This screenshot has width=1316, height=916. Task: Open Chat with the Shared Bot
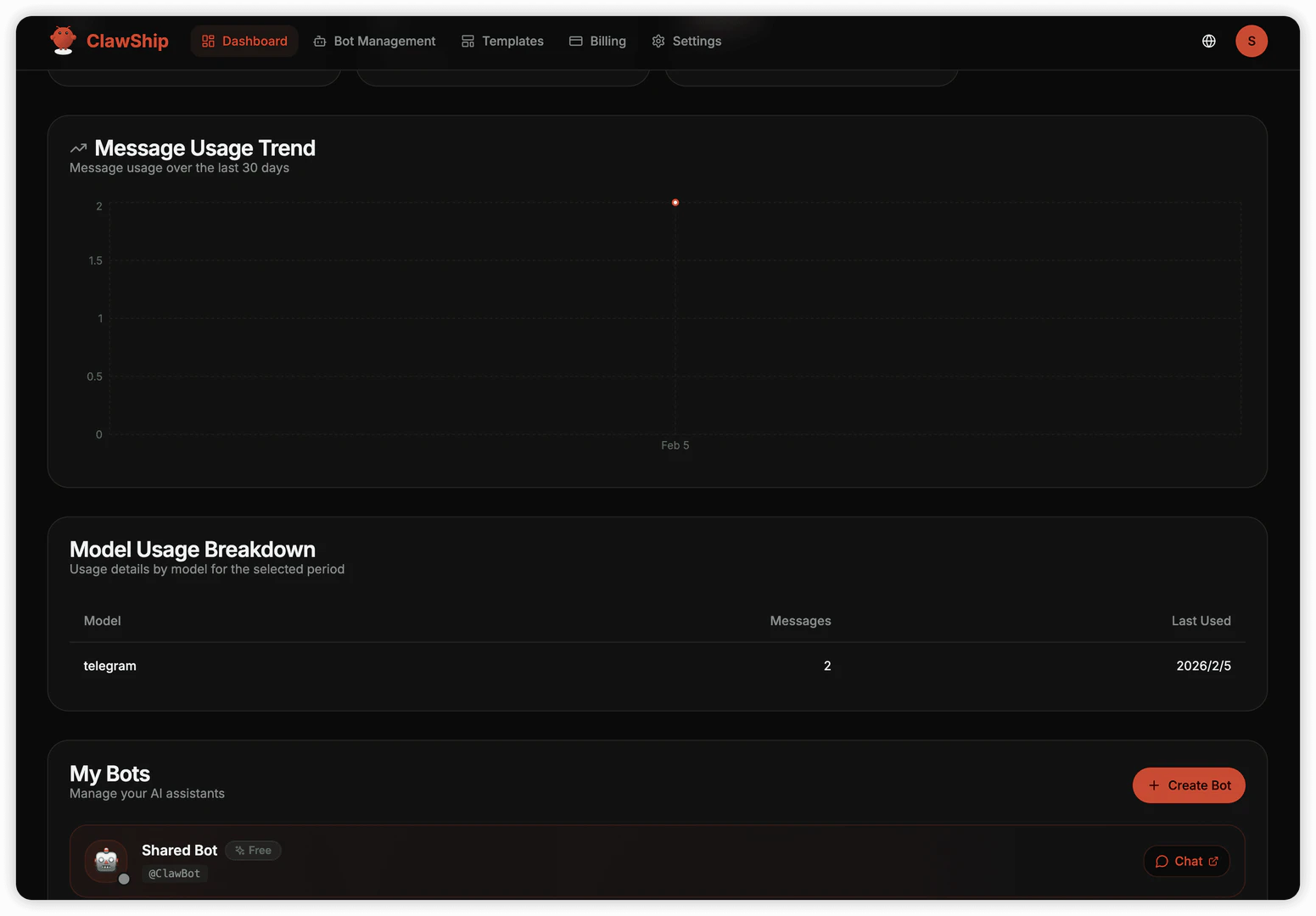1186,861
